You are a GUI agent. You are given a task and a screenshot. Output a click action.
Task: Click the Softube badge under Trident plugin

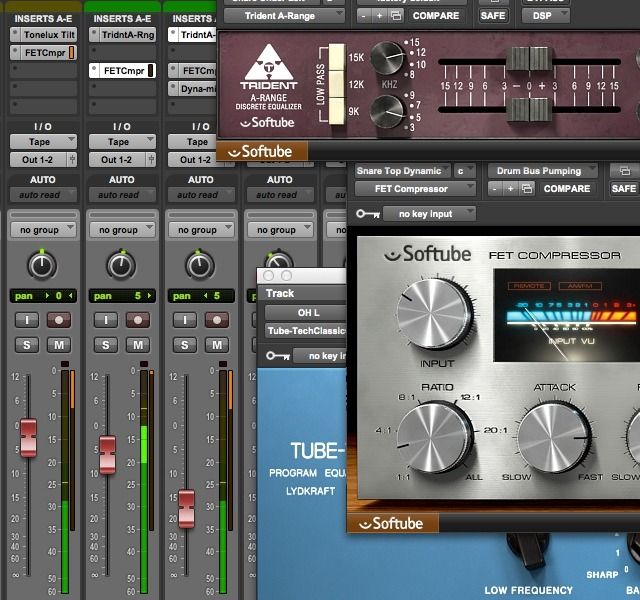[x=262, y=152]
